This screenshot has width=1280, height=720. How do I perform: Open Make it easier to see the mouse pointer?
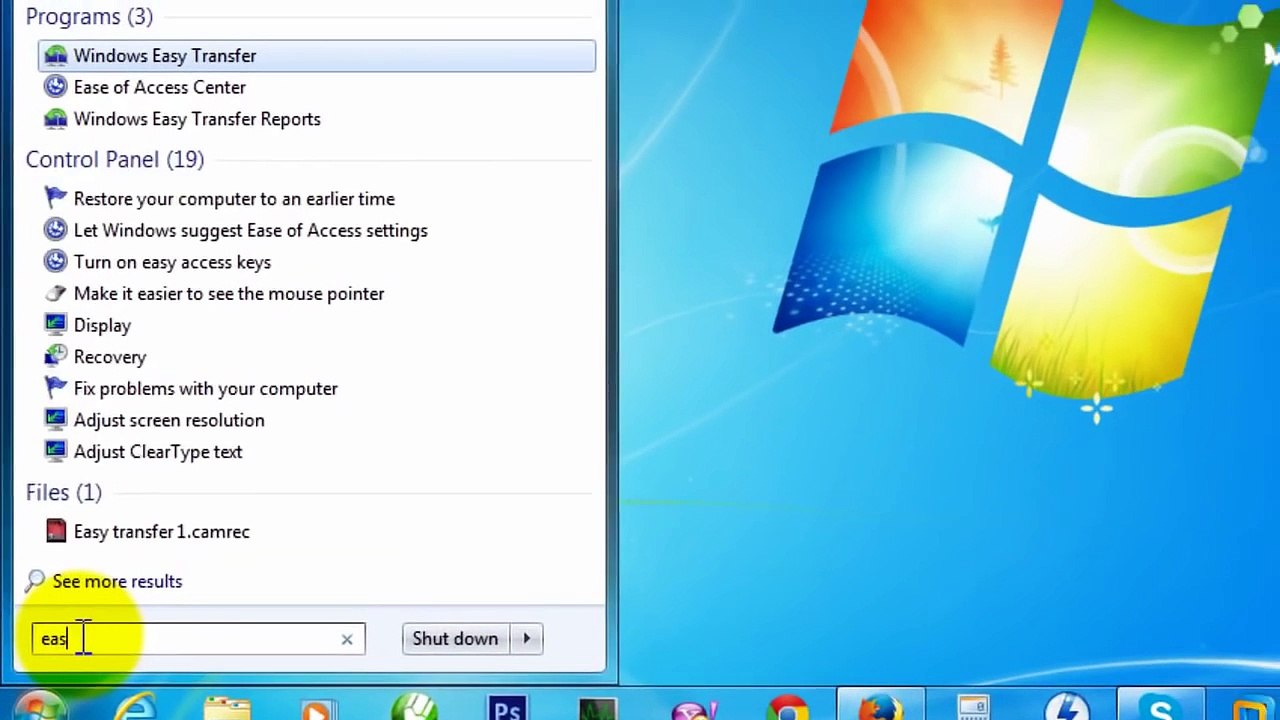click(229, 294)
